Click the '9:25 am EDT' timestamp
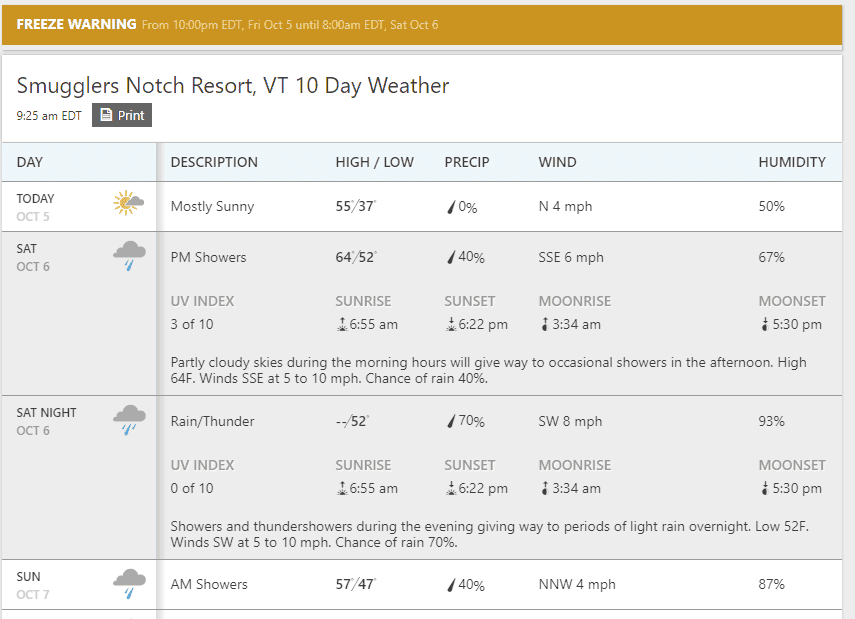The image size is (855, 619). pyautogui.click(x=49, y=116)
